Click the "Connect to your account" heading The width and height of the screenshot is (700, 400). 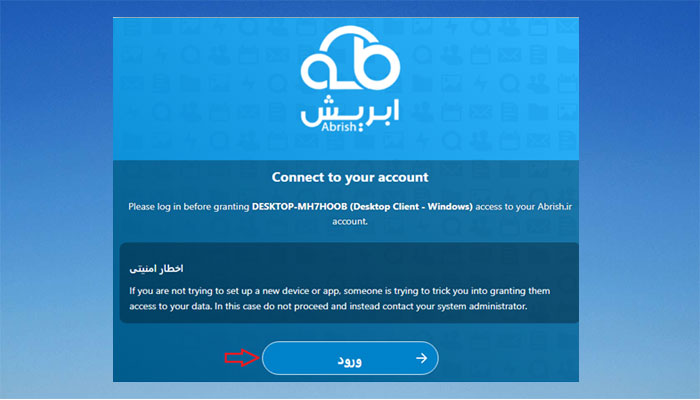350,177
